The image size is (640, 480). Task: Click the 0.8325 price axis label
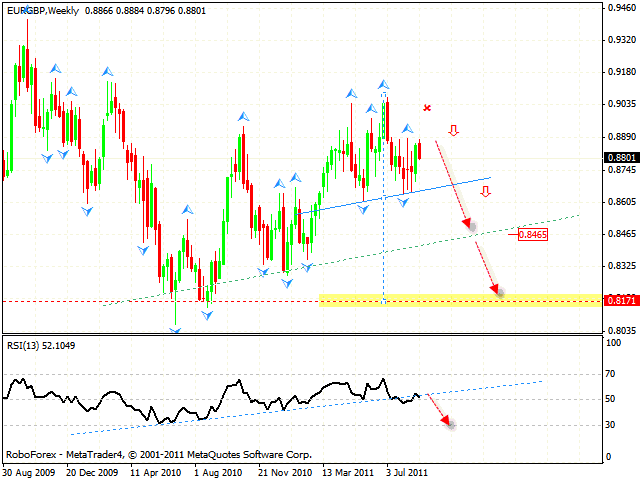pyautogui.click(x=622, y=266)
